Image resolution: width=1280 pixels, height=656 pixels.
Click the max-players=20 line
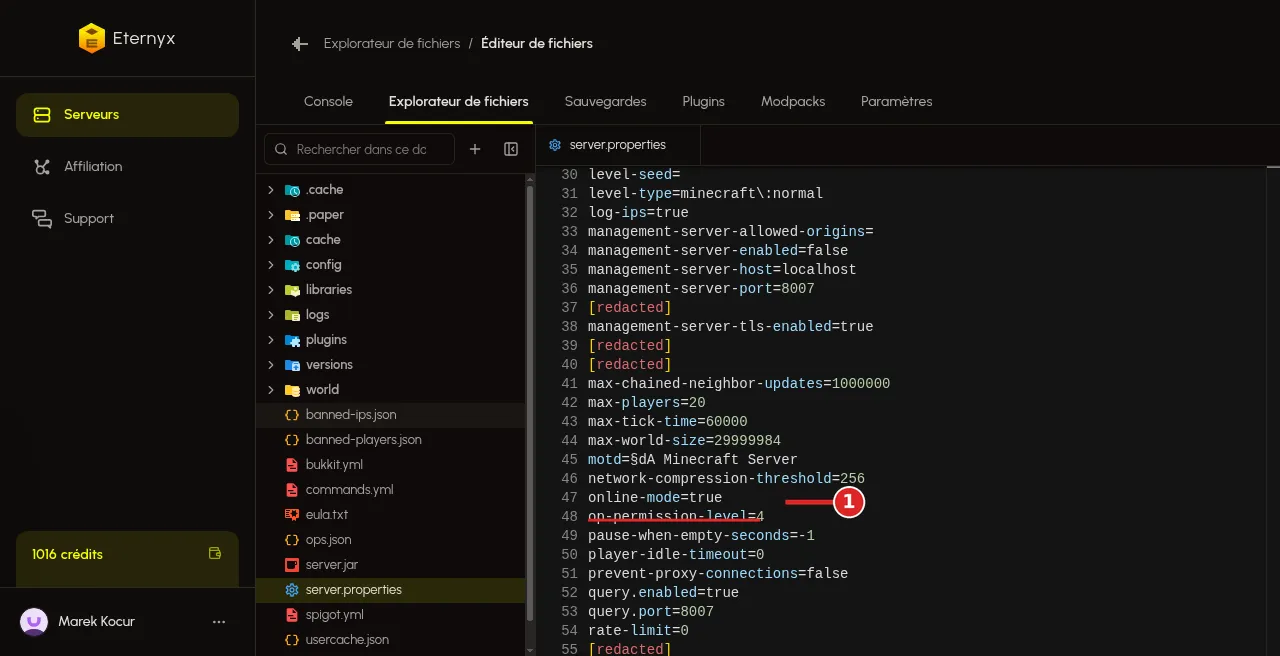[646, 403]
